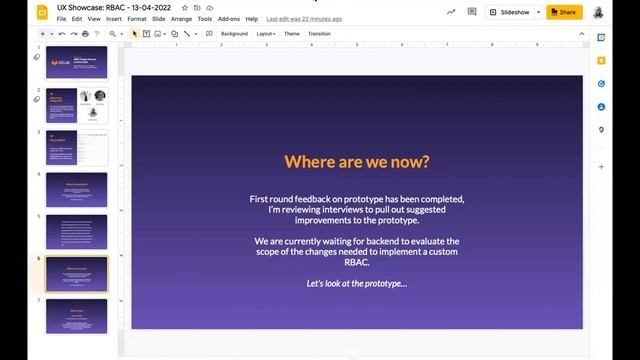This screenshot has width=640, height=360.
Task: Add a new slide with plus button
Action: 42,34
